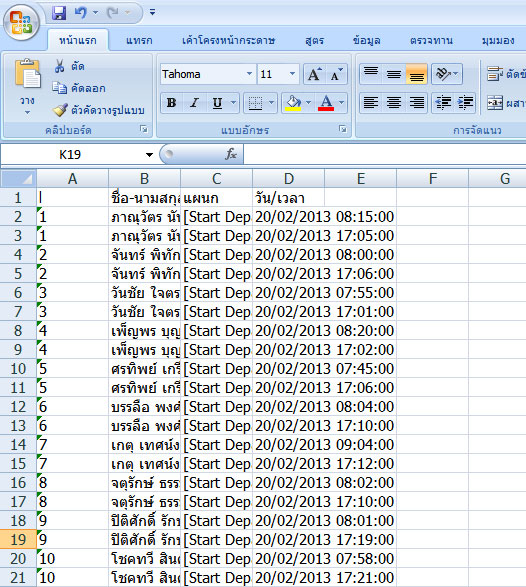Screen dimensions: 526x587
Task: Expand the borders dropdown arrow
Action: coord(272,103)
